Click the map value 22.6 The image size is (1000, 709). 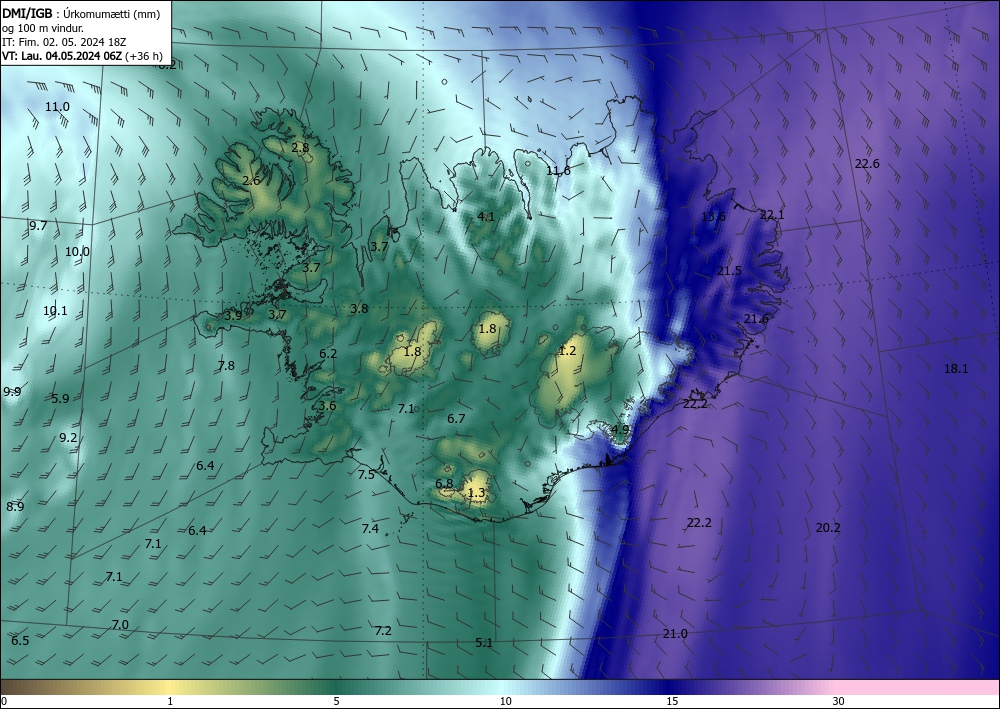click(x=867, y=163)
